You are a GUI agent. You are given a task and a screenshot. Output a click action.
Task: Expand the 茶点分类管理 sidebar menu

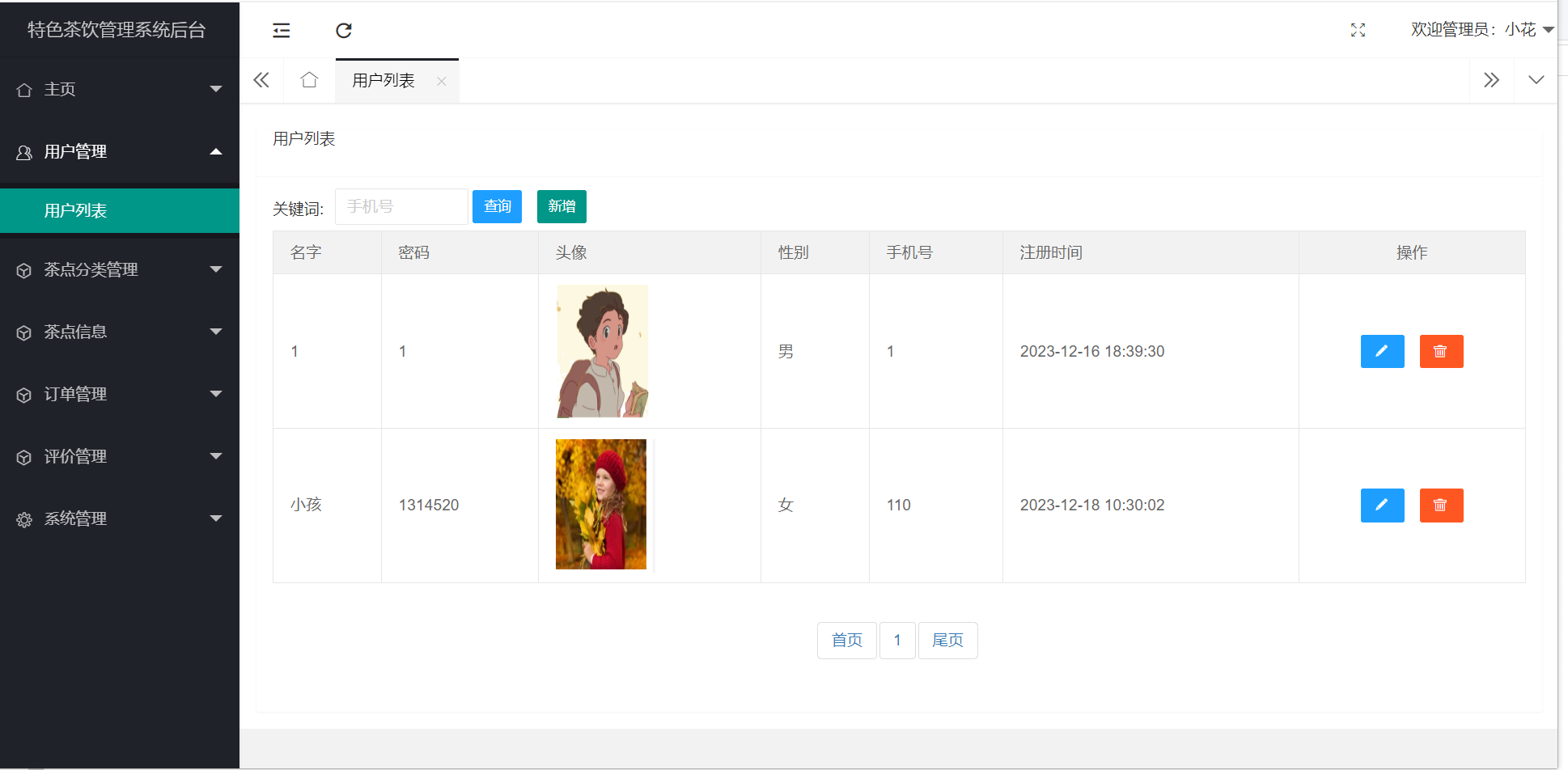coord(119,269)
